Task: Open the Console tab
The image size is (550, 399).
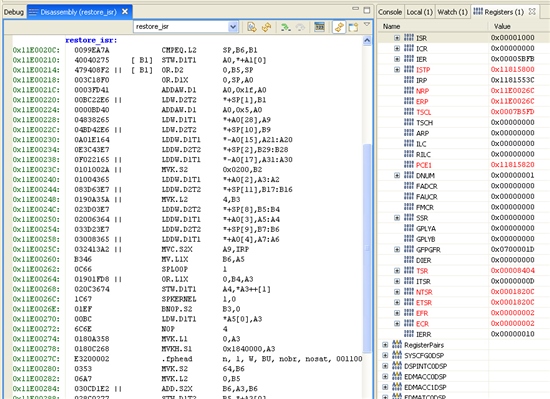Action: [x=390, y=12]
